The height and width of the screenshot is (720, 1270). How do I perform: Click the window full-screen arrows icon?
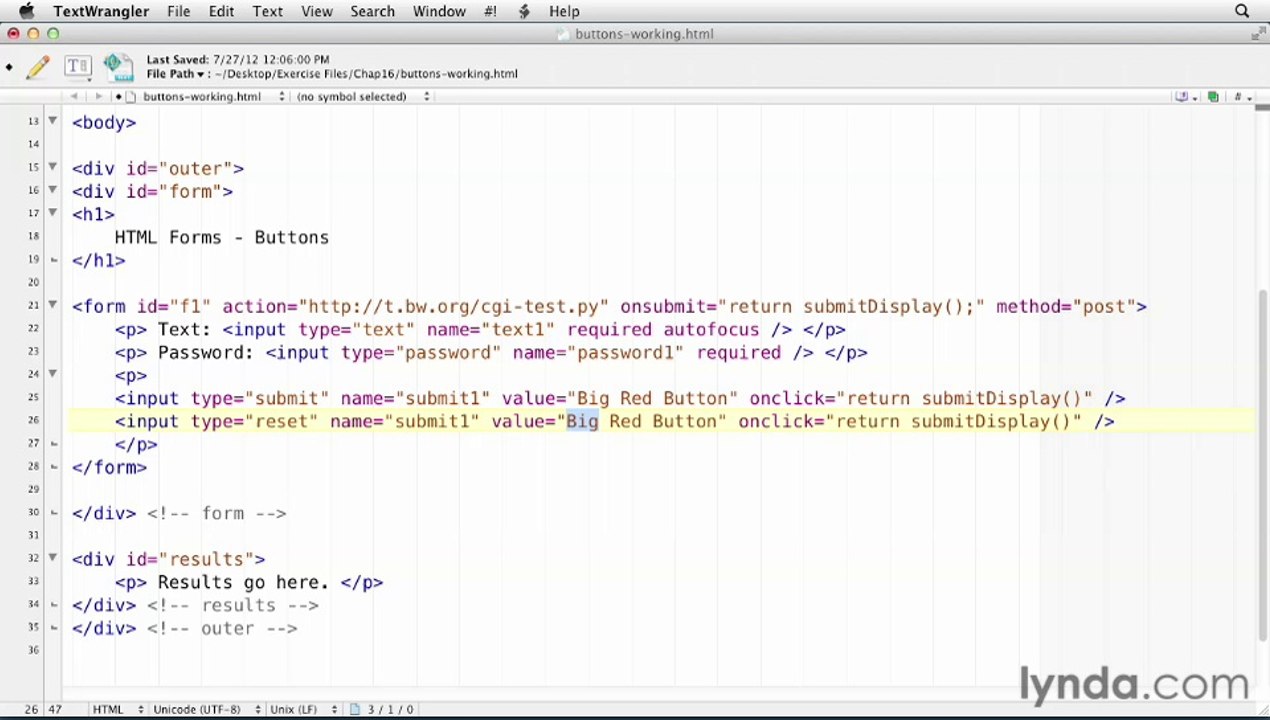pyautogui.click(x=1258, y=34)
